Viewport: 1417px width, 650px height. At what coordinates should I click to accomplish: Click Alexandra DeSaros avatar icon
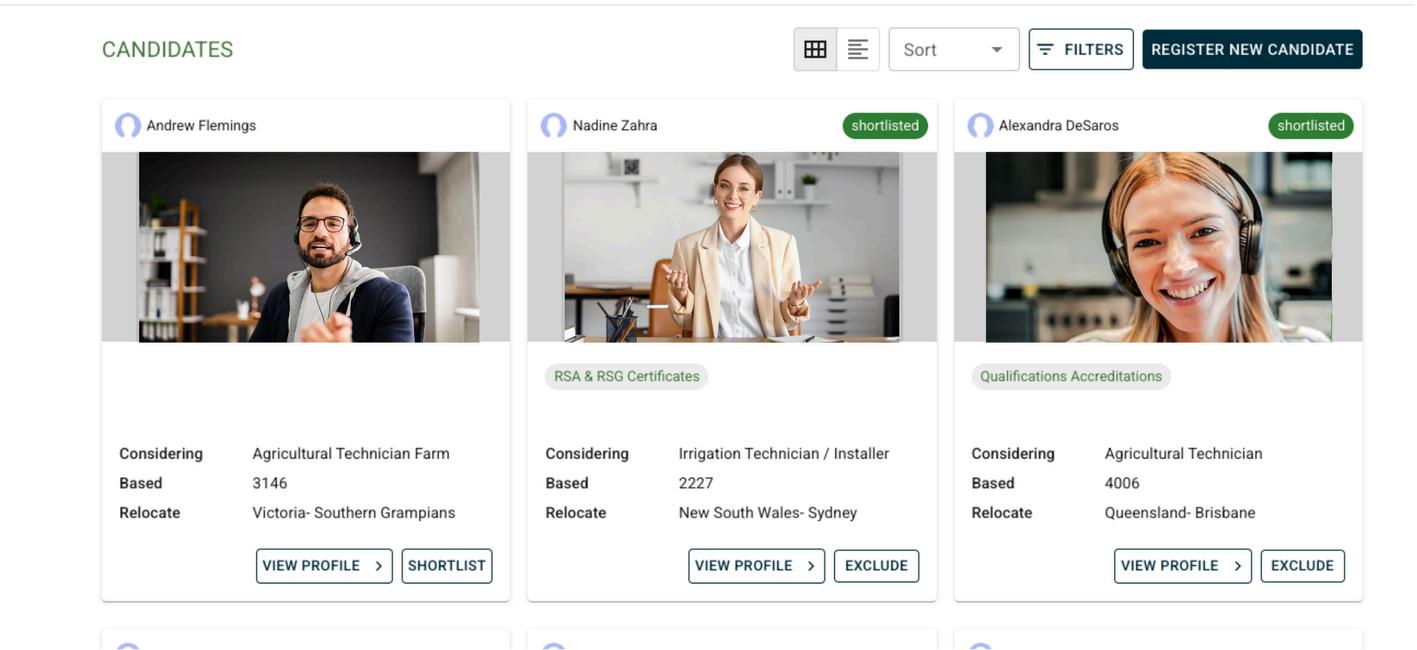[980, 126]
